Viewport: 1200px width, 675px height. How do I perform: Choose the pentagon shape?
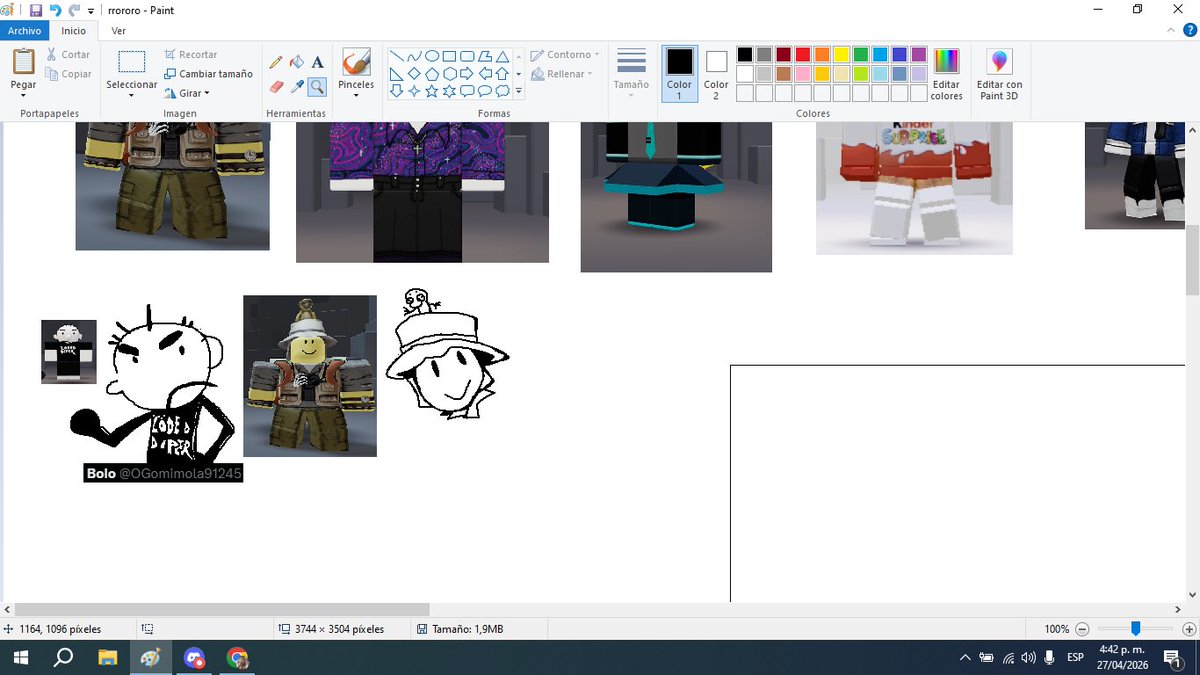432,74
